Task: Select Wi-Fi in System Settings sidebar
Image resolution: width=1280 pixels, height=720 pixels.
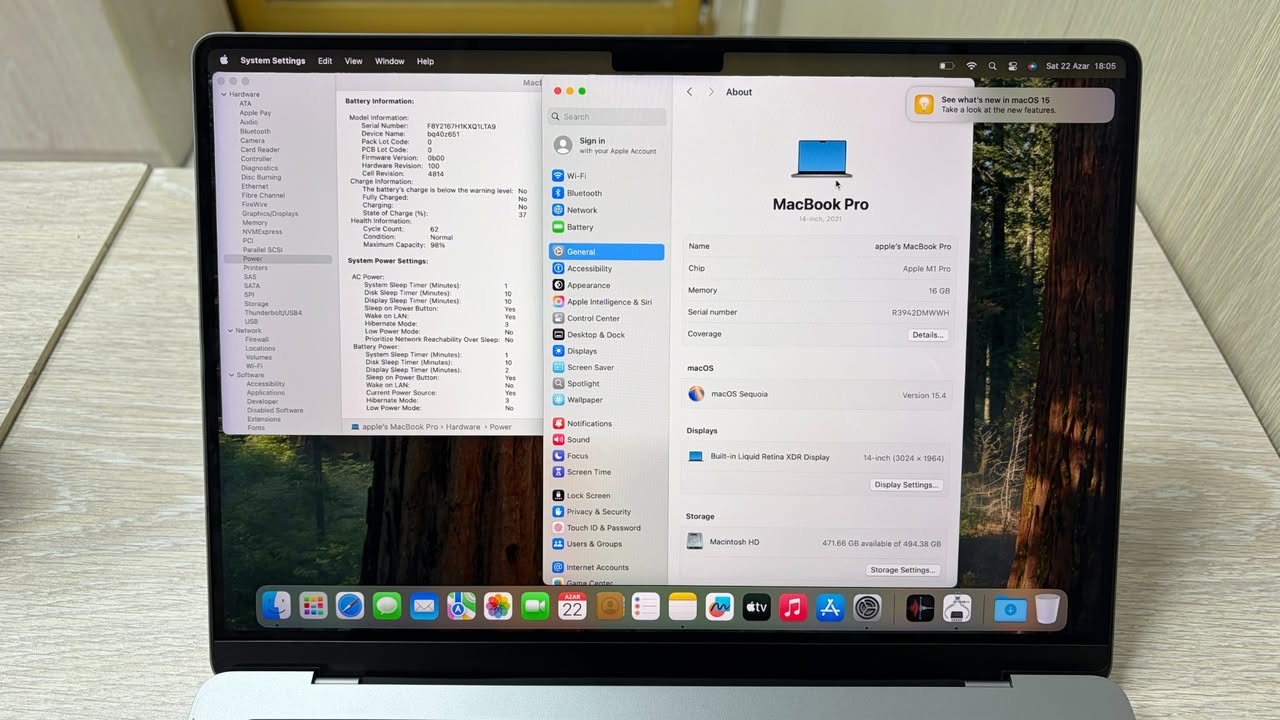Action: point(607,176)
